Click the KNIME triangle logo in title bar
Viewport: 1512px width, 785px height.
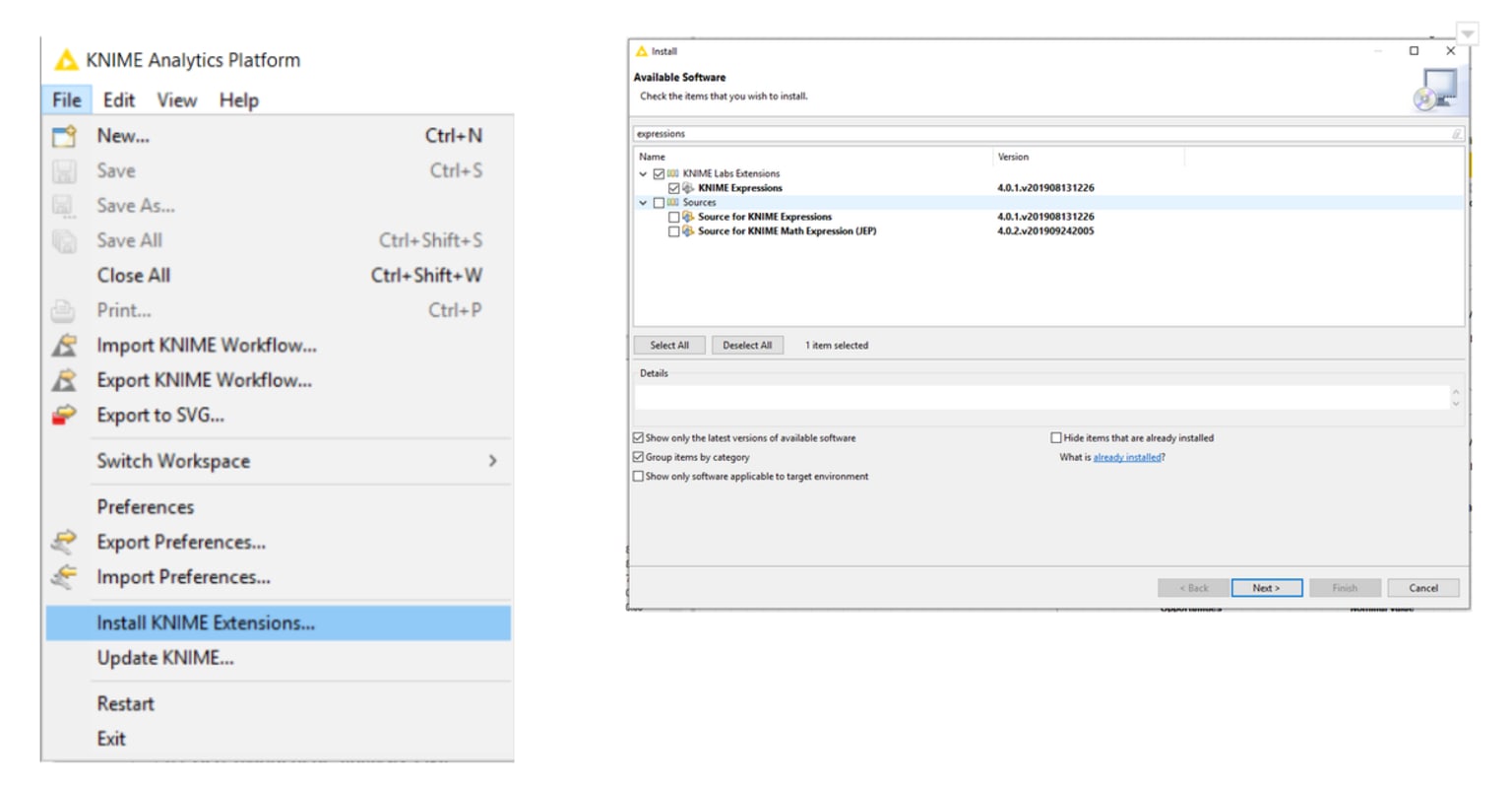(66, 60)
